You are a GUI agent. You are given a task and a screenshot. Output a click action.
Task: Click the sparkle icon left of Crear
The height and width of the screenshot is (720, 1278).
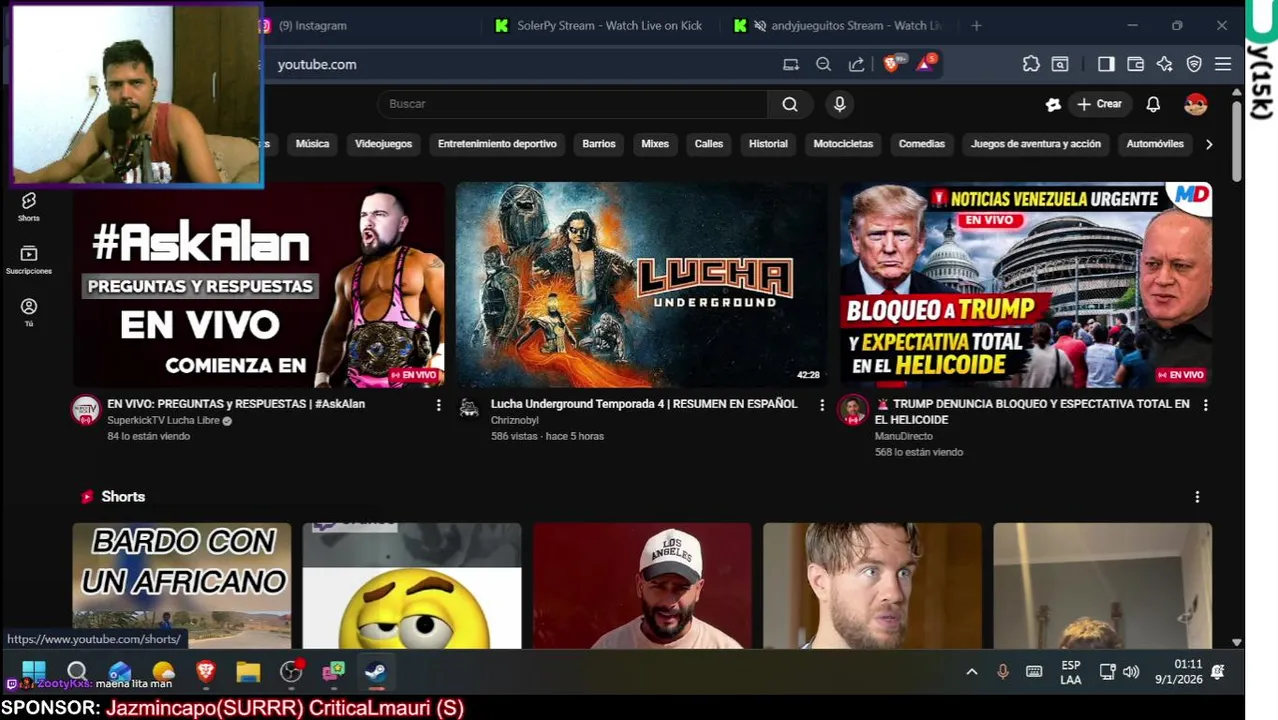tap(1053, 104)
